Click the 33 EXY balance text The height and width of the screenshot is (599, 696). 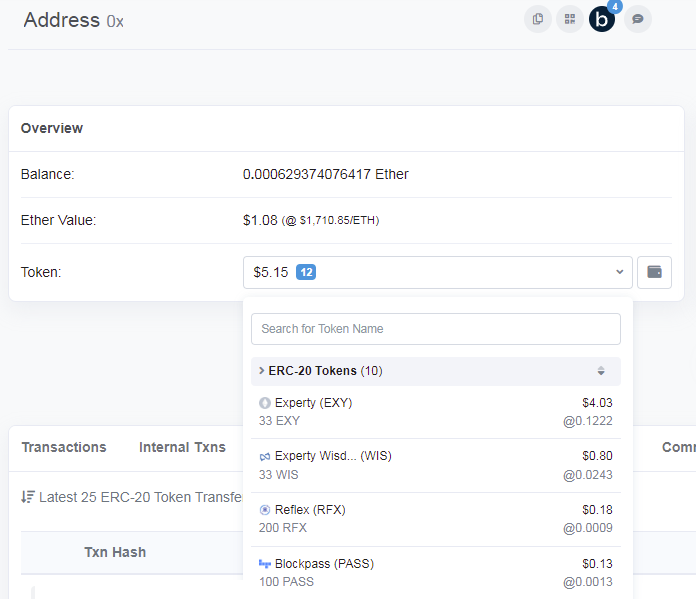[280, 421]
